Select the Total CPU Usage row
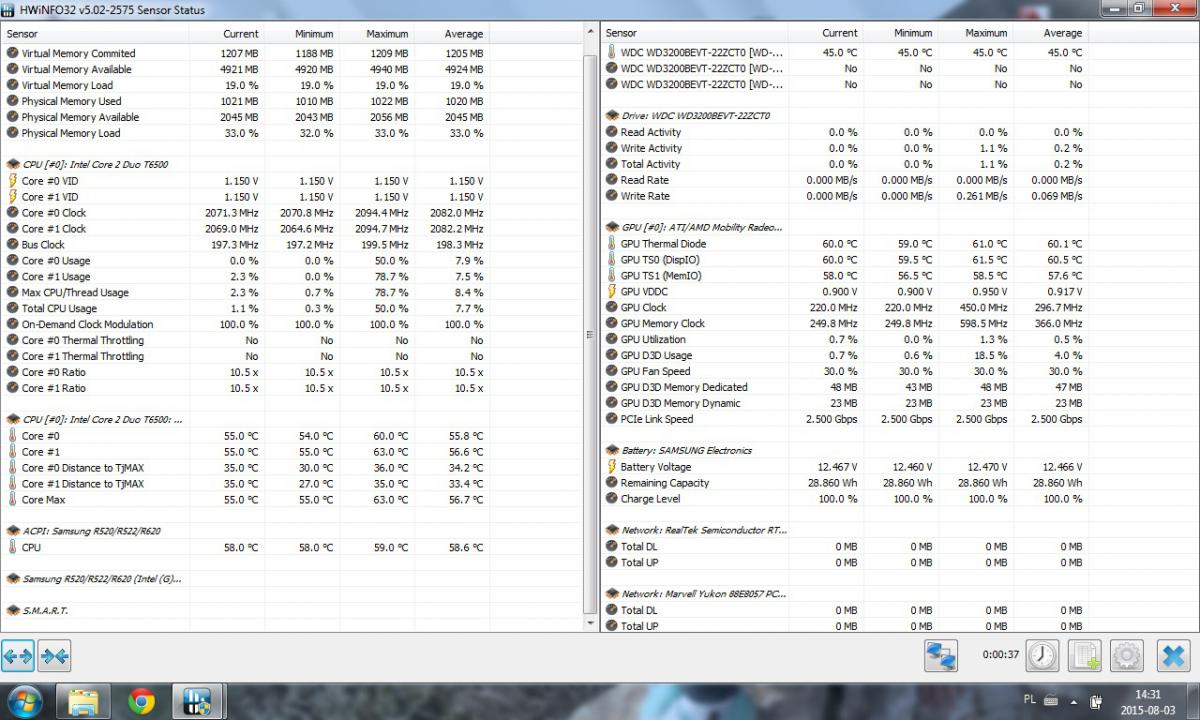The image size is (1200, 720). click(246, 309)
